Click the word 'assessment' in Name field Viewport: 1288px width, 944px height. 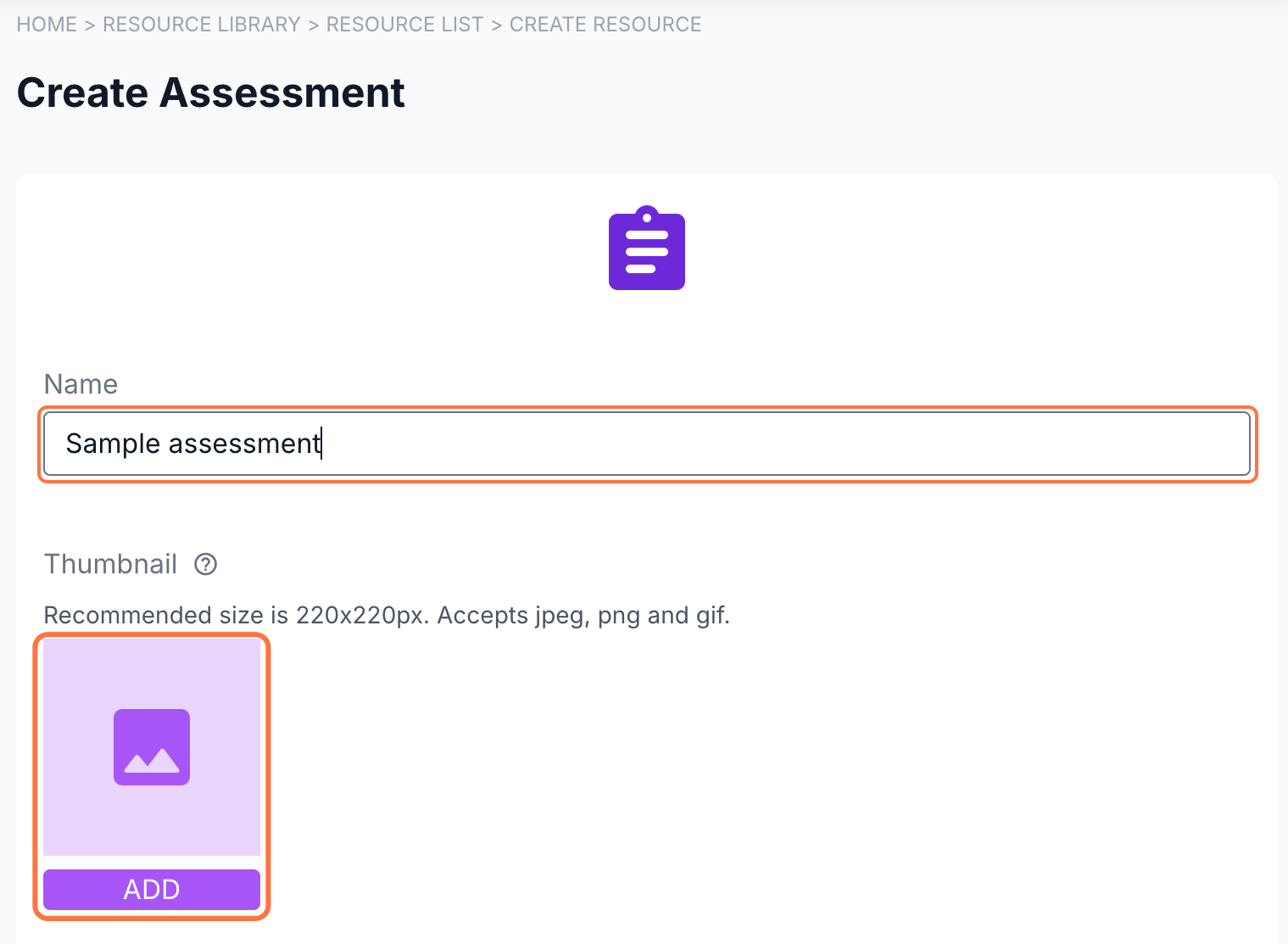tap(243, 444)
